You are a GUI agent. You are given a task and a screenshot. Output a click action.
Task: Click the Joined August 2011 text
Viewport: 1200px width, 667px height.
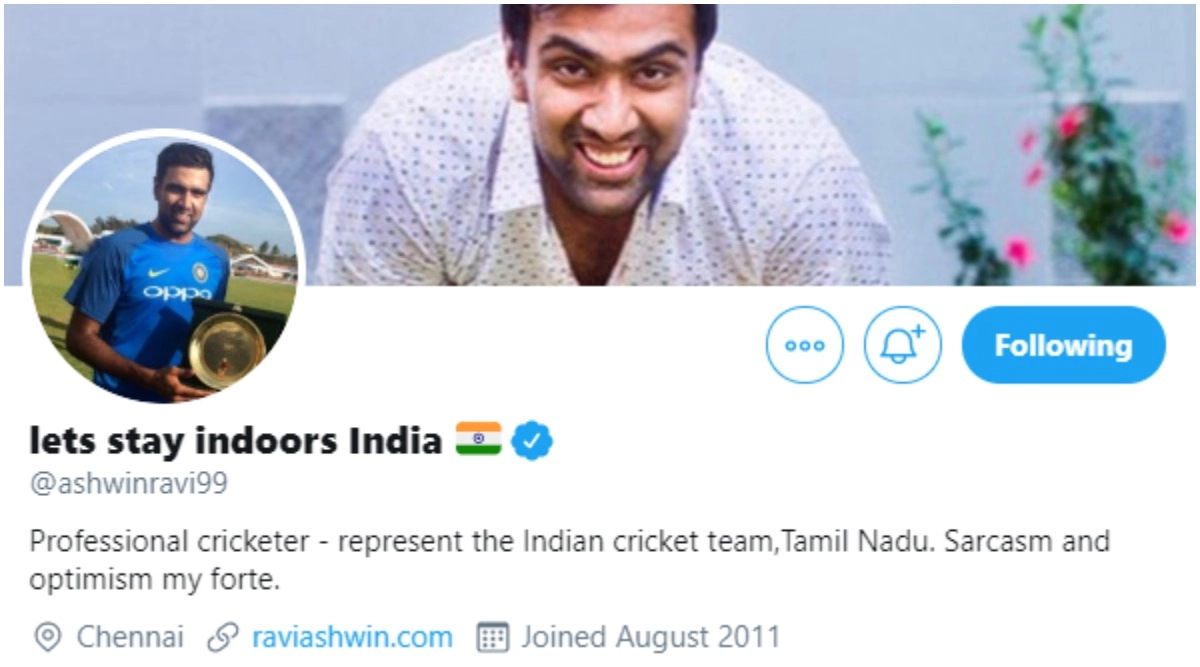click(x=650, y=637)
